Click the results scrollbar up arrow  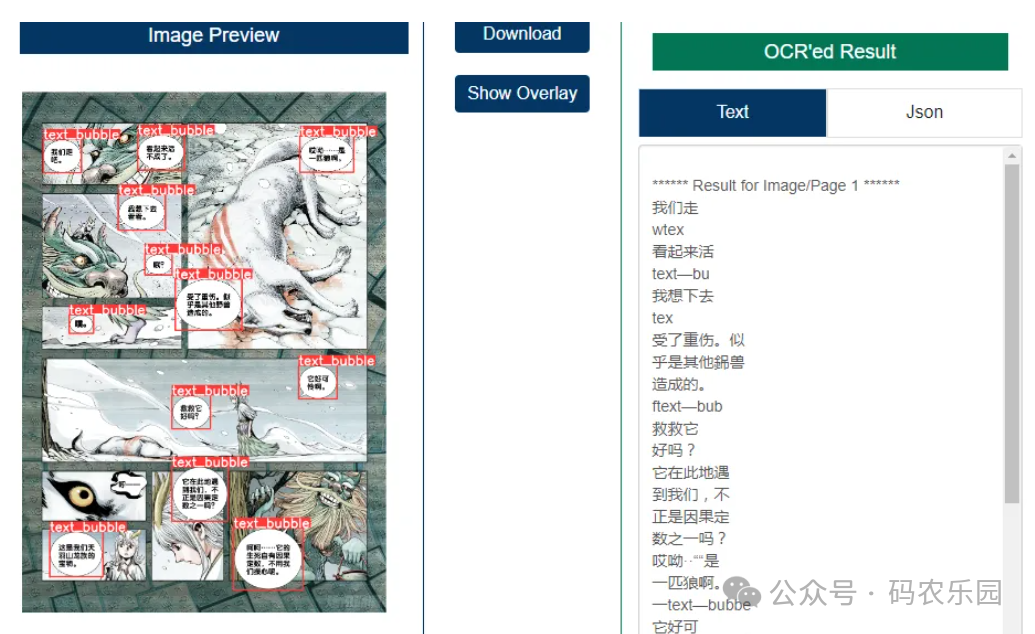[x=1012, y=156]
